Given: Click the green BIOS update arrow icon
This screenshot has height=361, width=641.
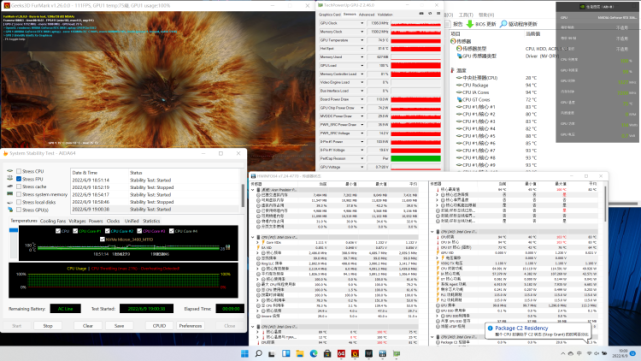Looking at the screenshot, I should click(470, 24).
